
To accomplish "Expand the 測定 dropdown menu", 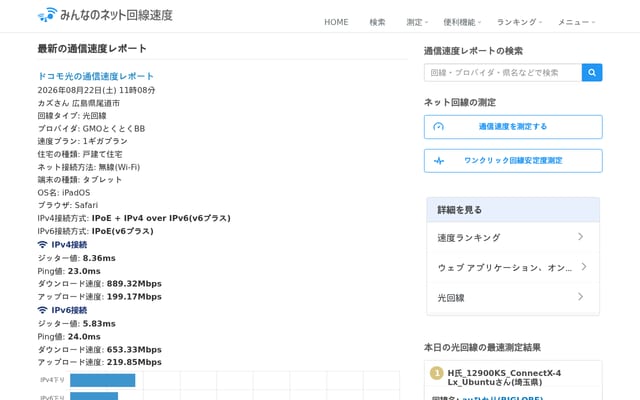I will [417, 22].
